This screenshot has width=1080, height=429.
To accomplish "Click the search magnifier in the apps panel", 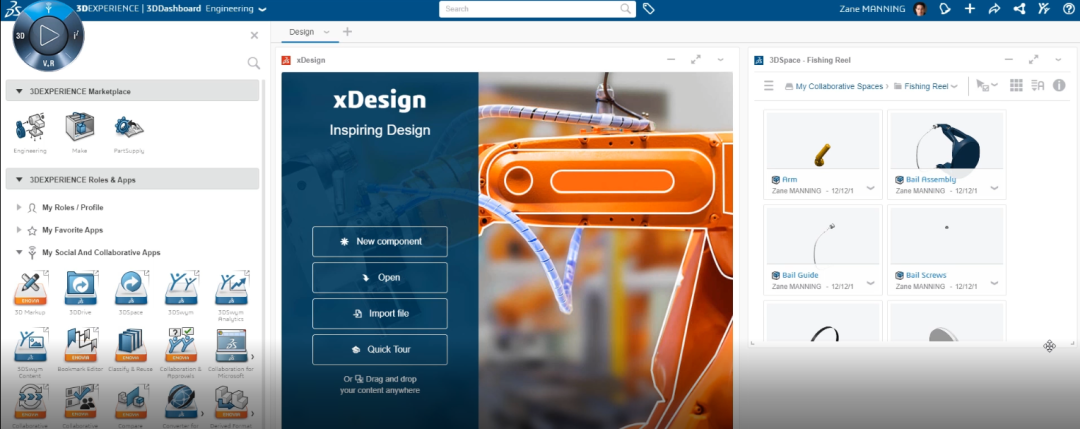I will coord(253,63).
